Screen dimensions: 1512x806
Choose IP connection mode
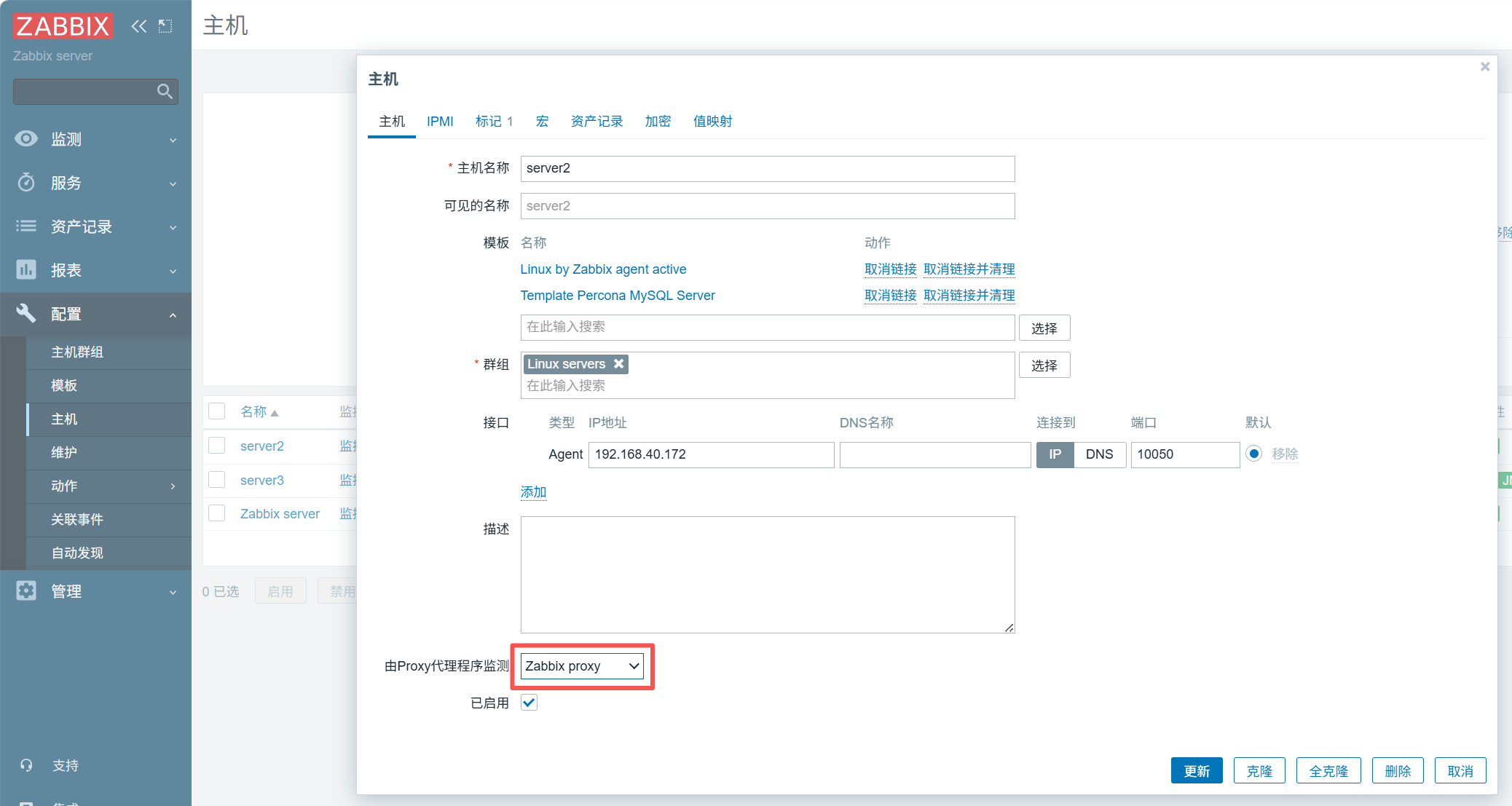(1055, 454)
